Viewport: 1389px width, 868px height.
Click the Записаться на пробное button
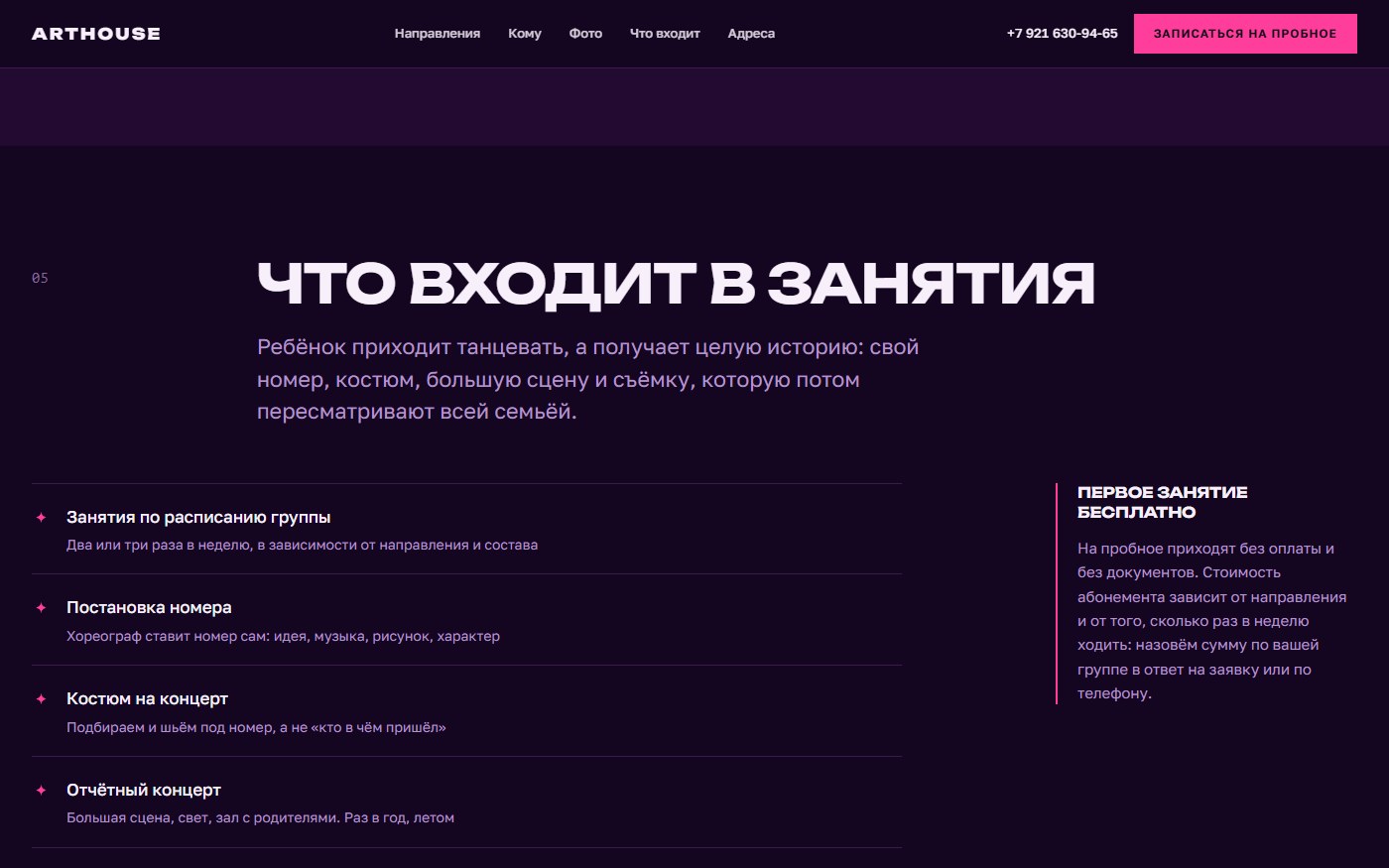tap(1245, 34)
